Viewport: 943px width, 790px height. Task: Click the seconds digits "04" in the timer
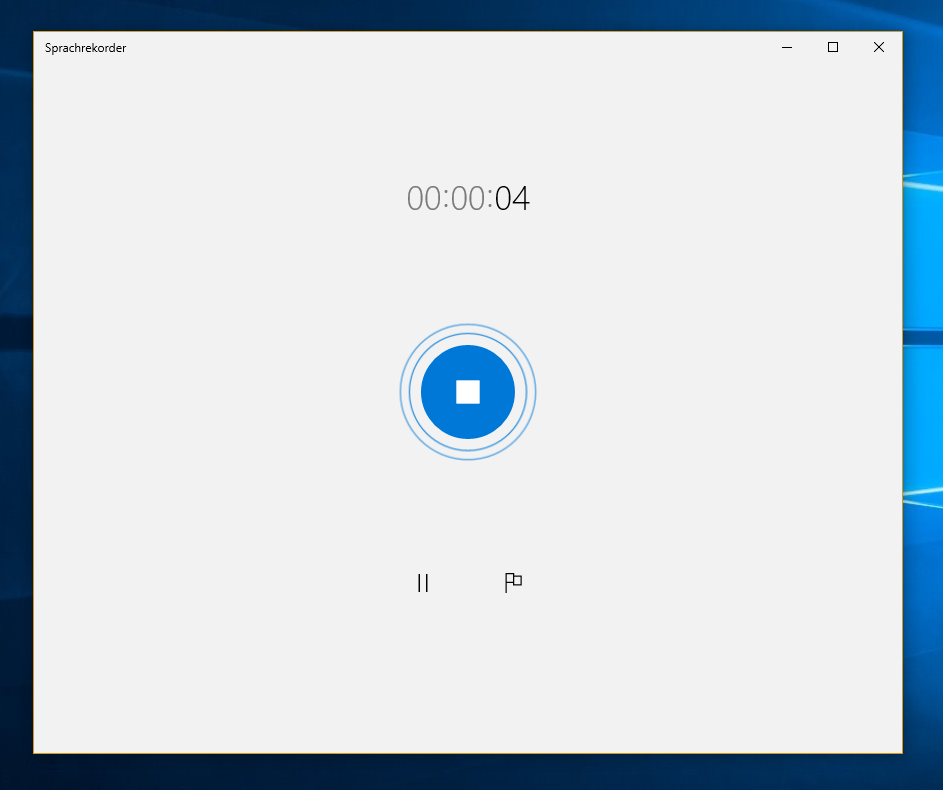point(512,199)
